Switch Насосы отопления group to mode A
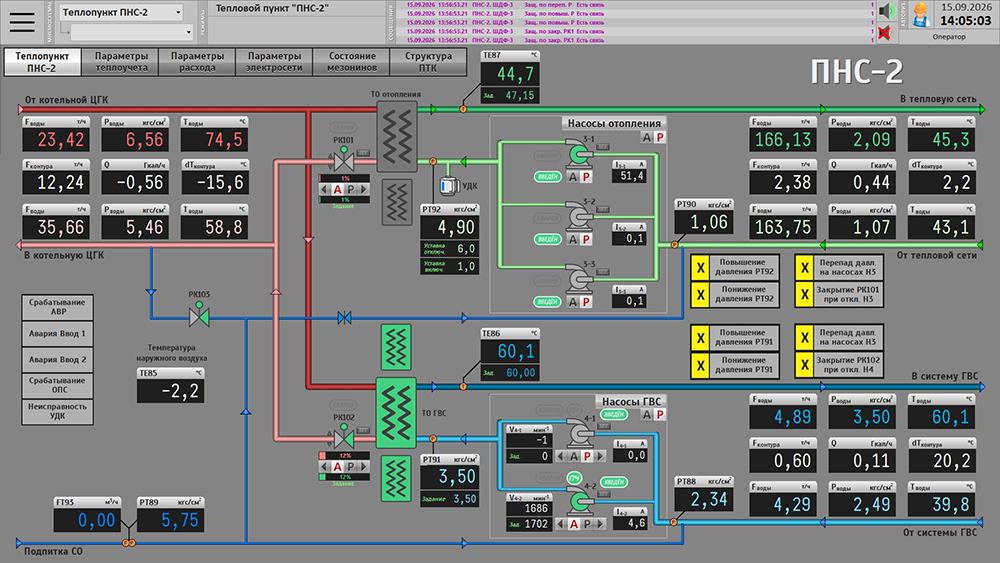Screen dimensions: 1000x563 [647, 137]
